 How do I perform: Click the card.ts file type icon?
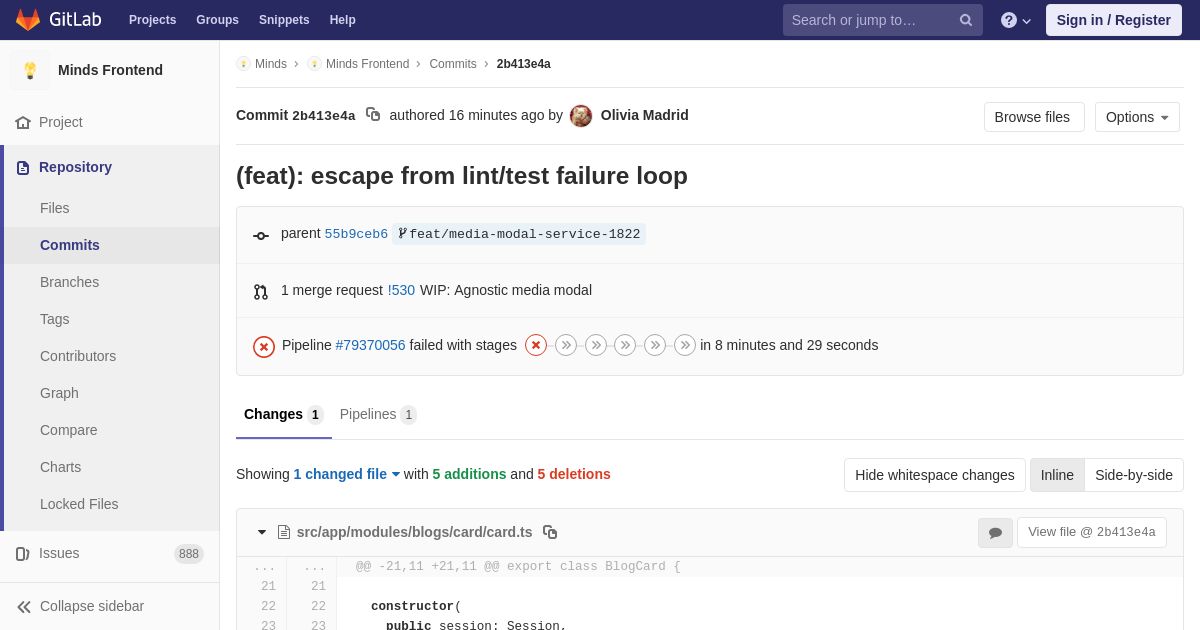point(284,532)
